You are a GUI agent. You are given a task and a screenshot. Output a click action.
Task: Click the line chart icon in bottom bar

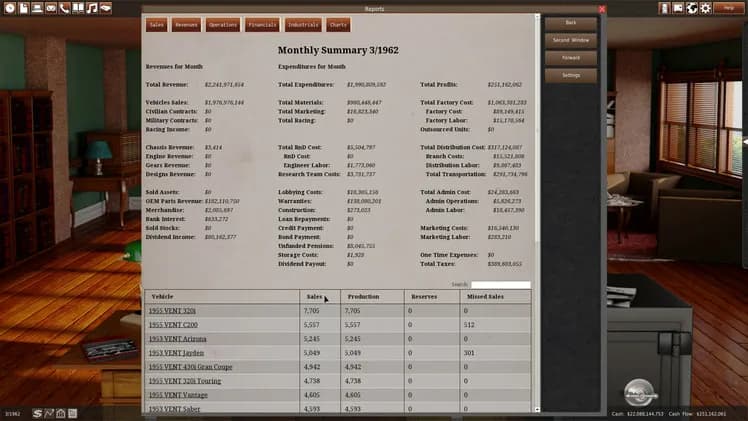coord(49,413)
